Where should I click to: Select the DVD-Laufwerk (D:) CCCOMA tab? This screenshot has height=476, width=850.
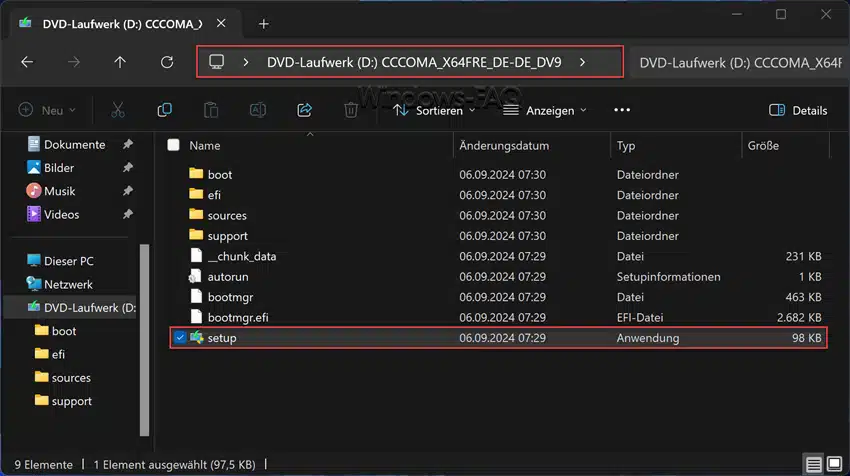[122, 24]
